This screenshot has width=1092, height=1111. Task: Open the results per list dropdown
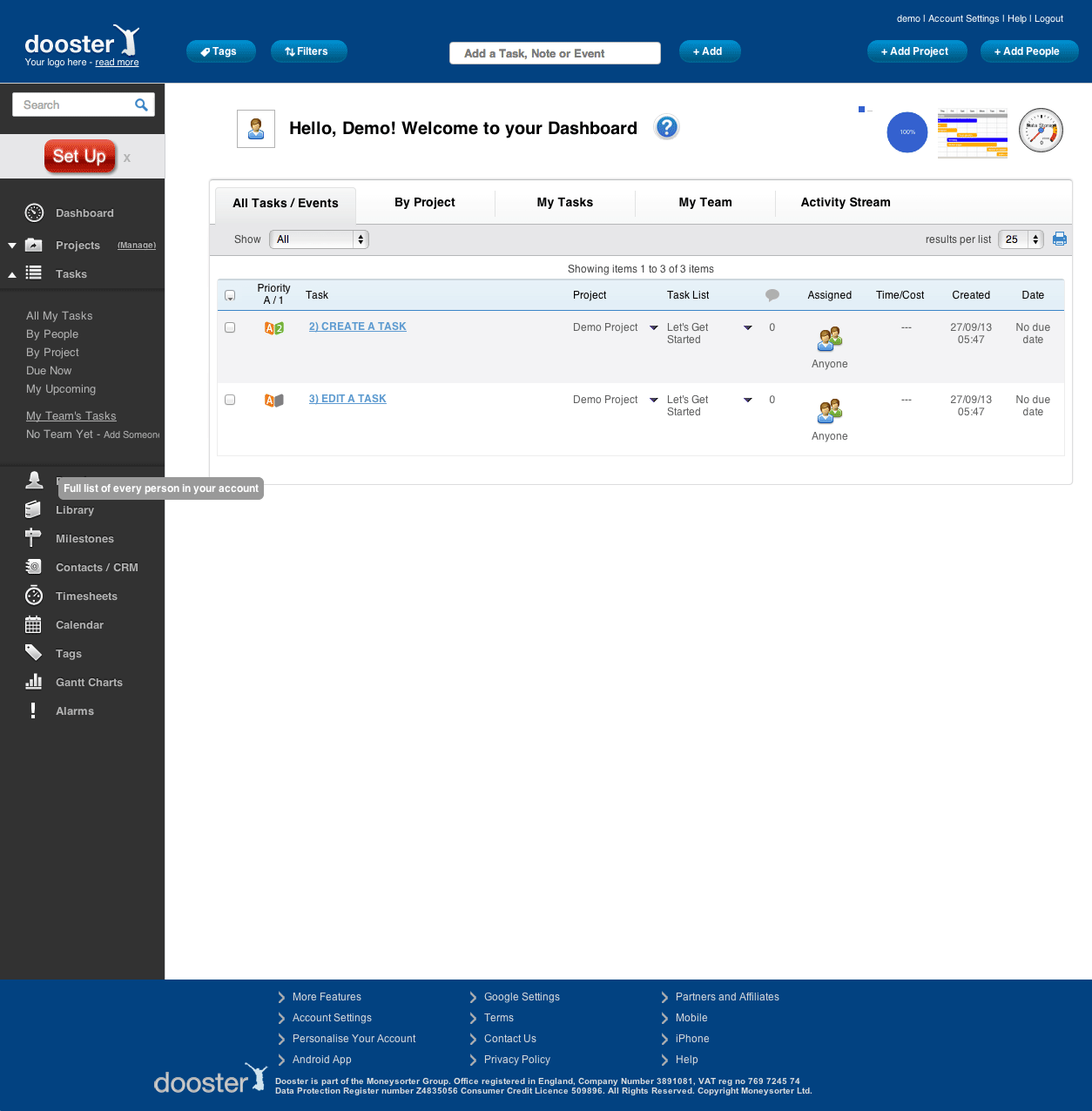[1021, 239]
